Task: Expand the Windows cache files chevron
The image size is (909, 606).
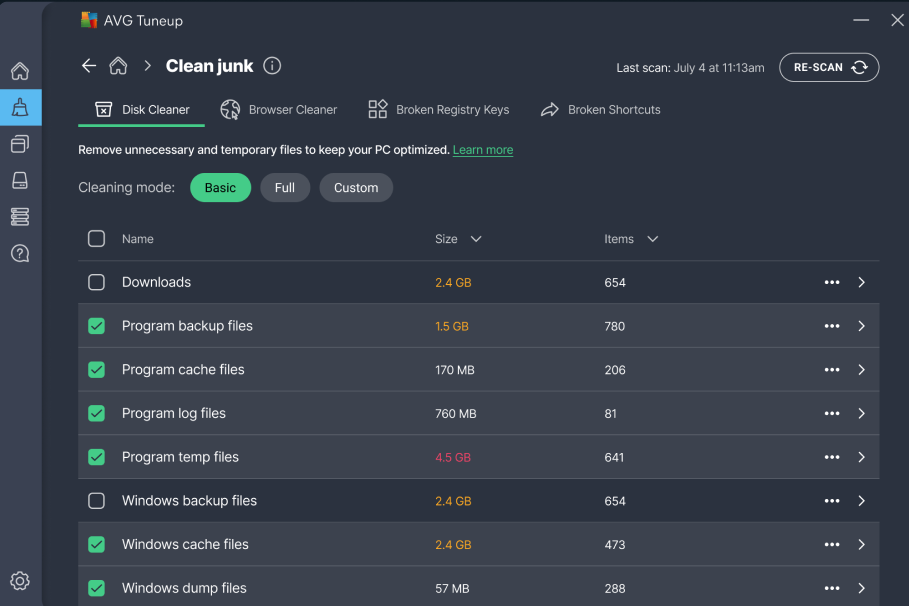Action: click(861, 545)
